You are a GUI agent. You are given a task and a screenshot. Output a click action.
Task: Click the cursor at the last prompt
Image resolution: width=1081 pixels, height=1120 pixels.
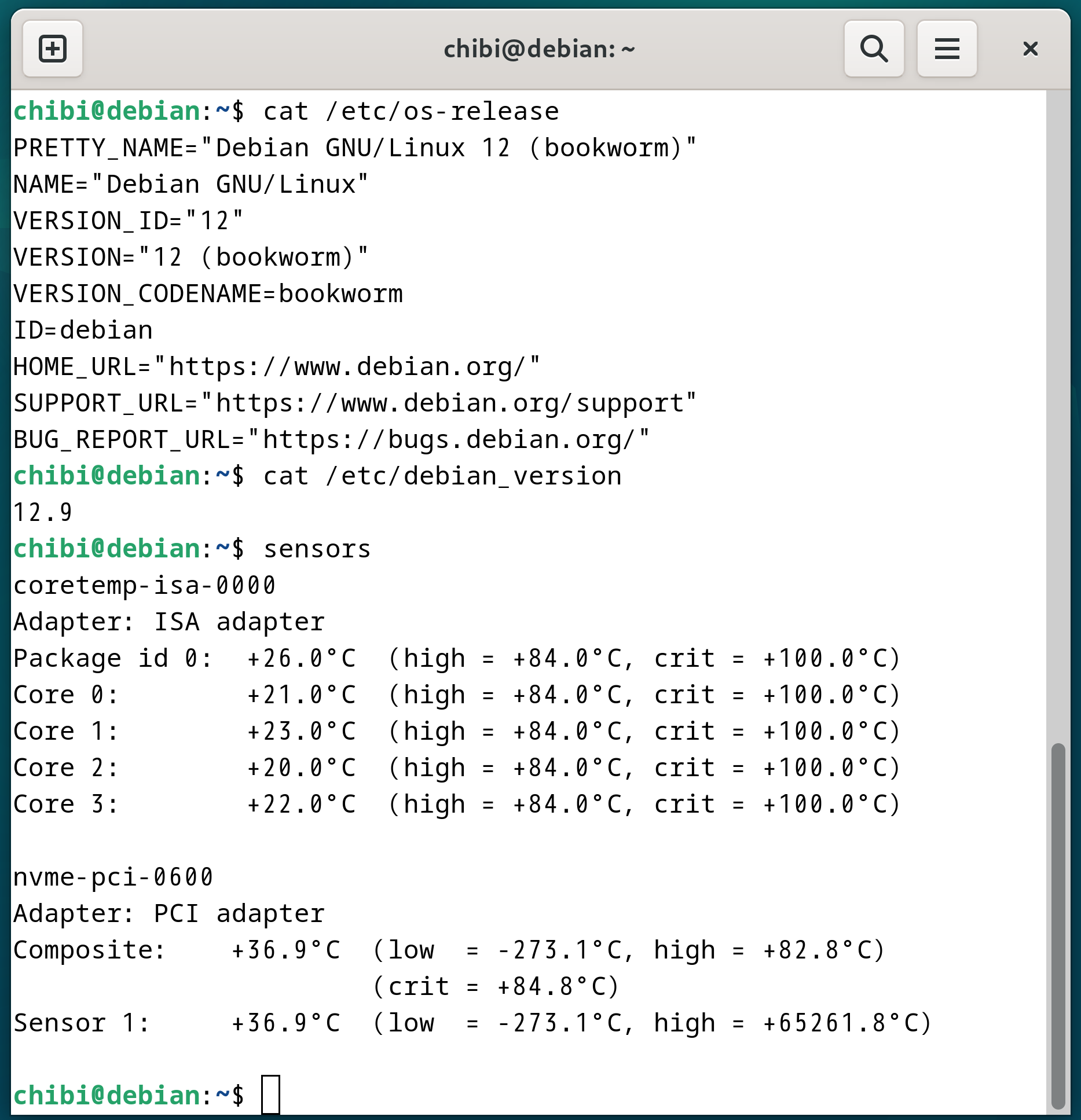(270, 1094)
